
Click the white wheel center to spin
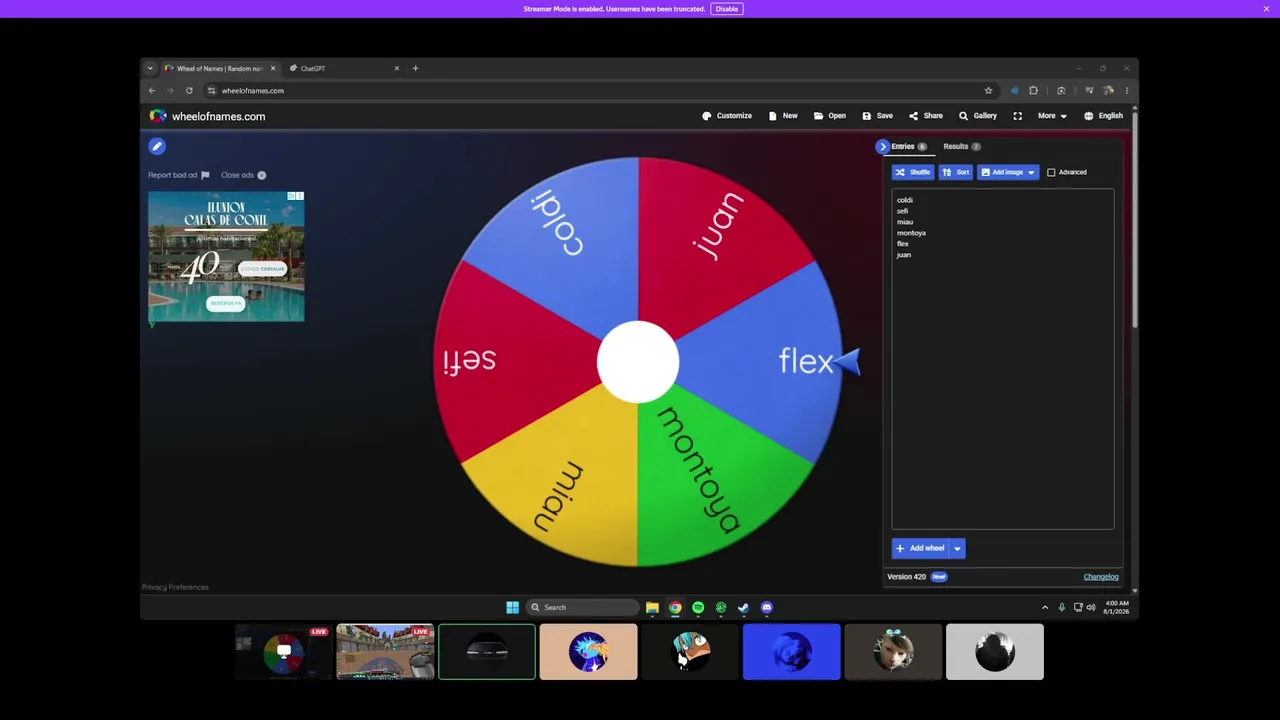point(638,362)
